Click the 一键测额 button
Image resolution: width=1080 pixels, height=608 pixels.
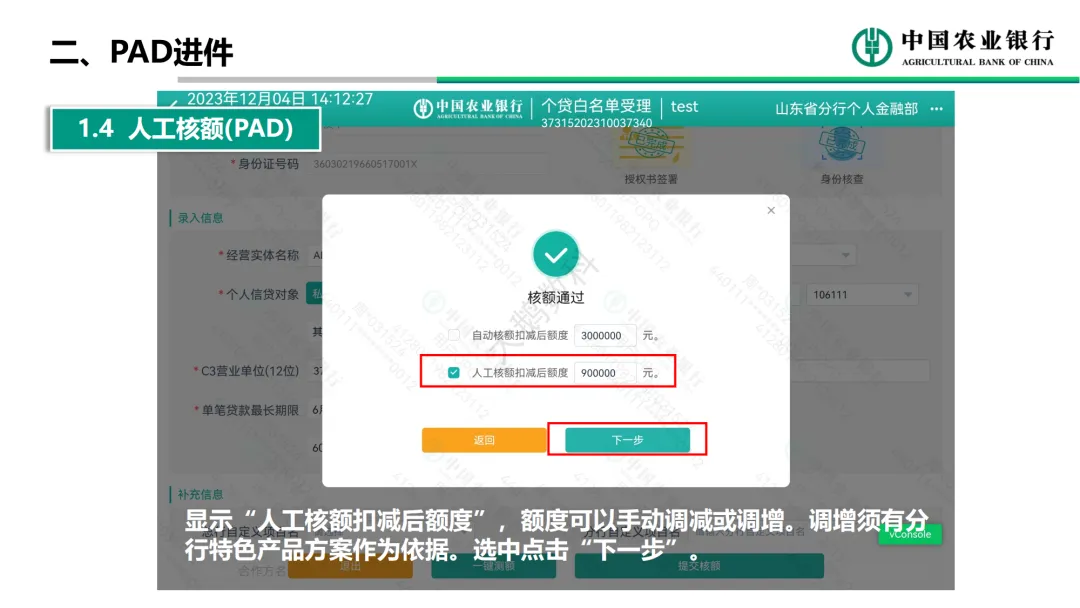pyautogui.click(x=493, y=565)
